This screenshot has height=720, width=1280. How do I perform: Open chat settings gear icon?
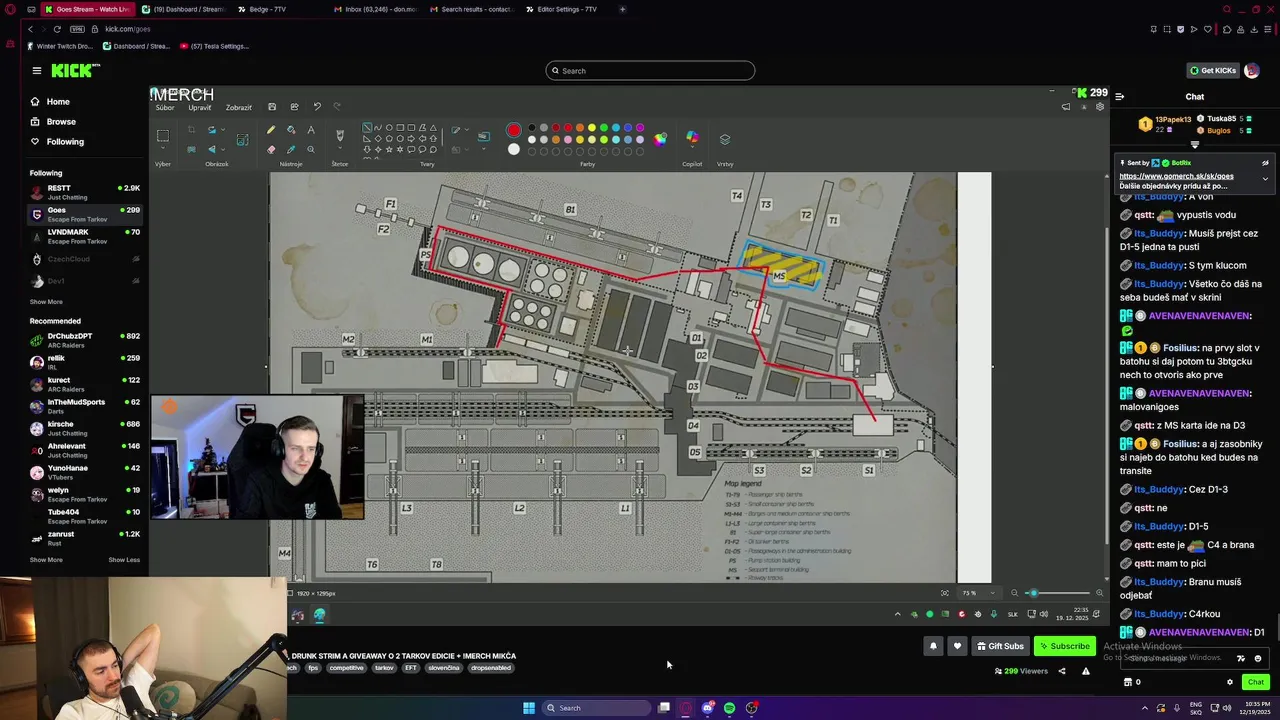pos(1230,682)
